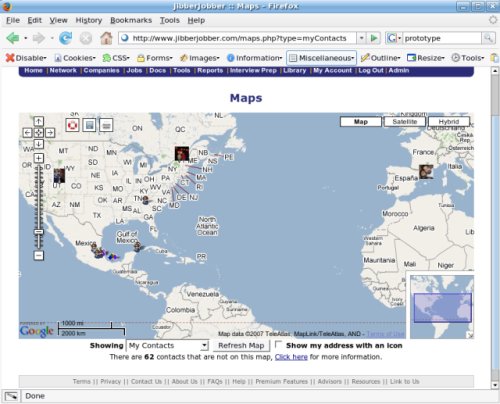
Task: Click the contact photo marker over Utah
Action: coord(59,175)
